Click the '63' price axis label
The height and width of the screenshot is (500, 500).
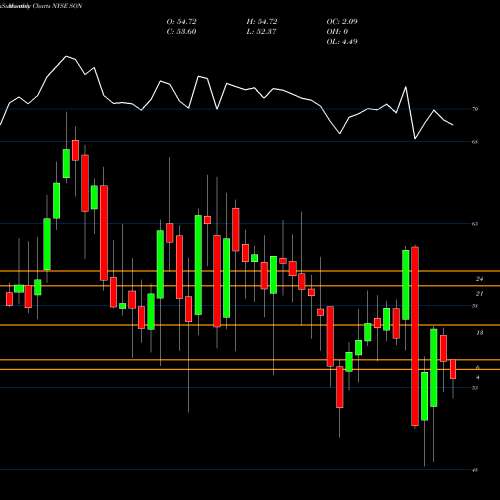(475, 224)
